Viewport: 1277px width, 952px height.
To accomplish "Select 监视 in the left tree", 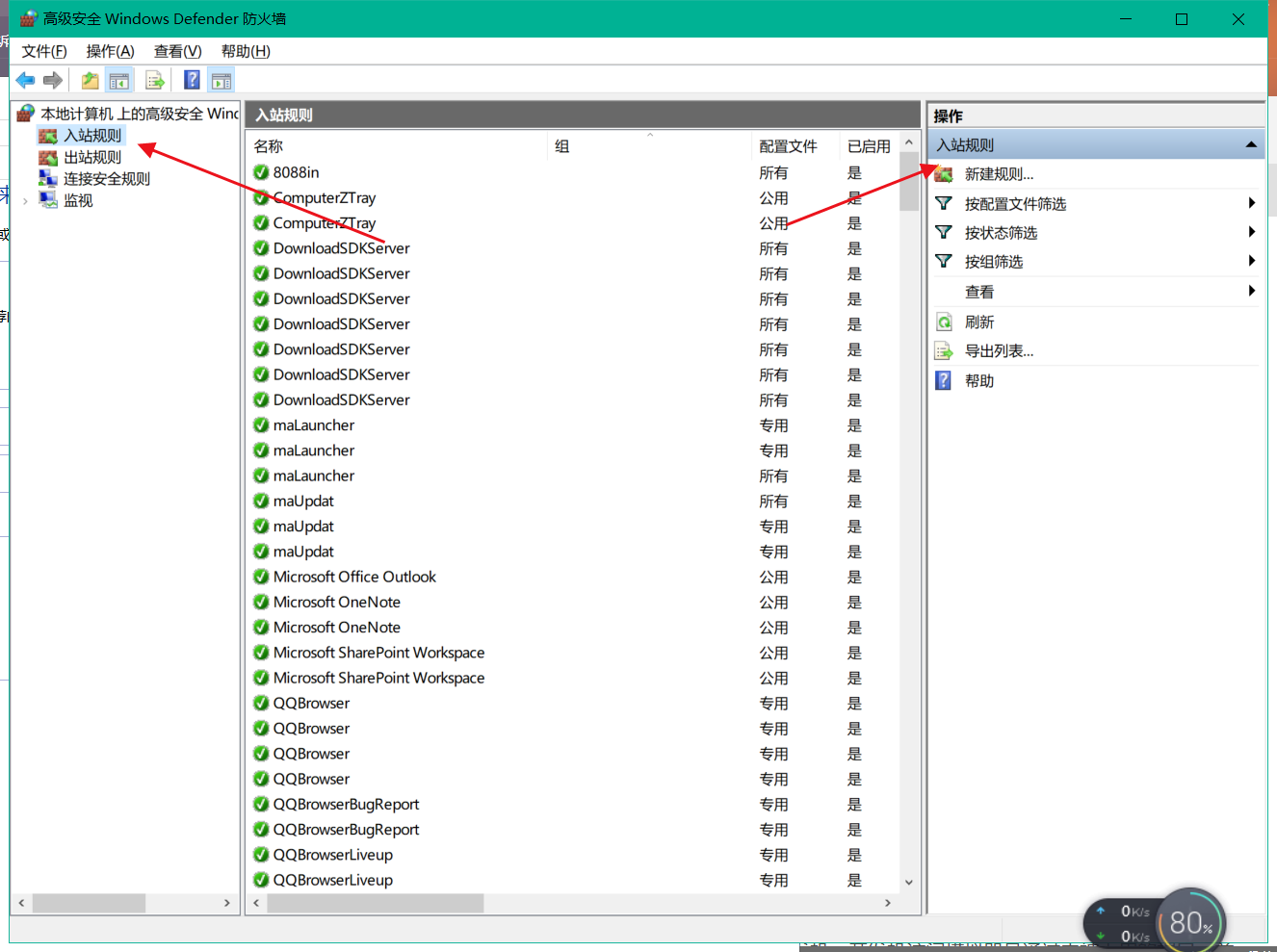I will click(x=78, y=200).
